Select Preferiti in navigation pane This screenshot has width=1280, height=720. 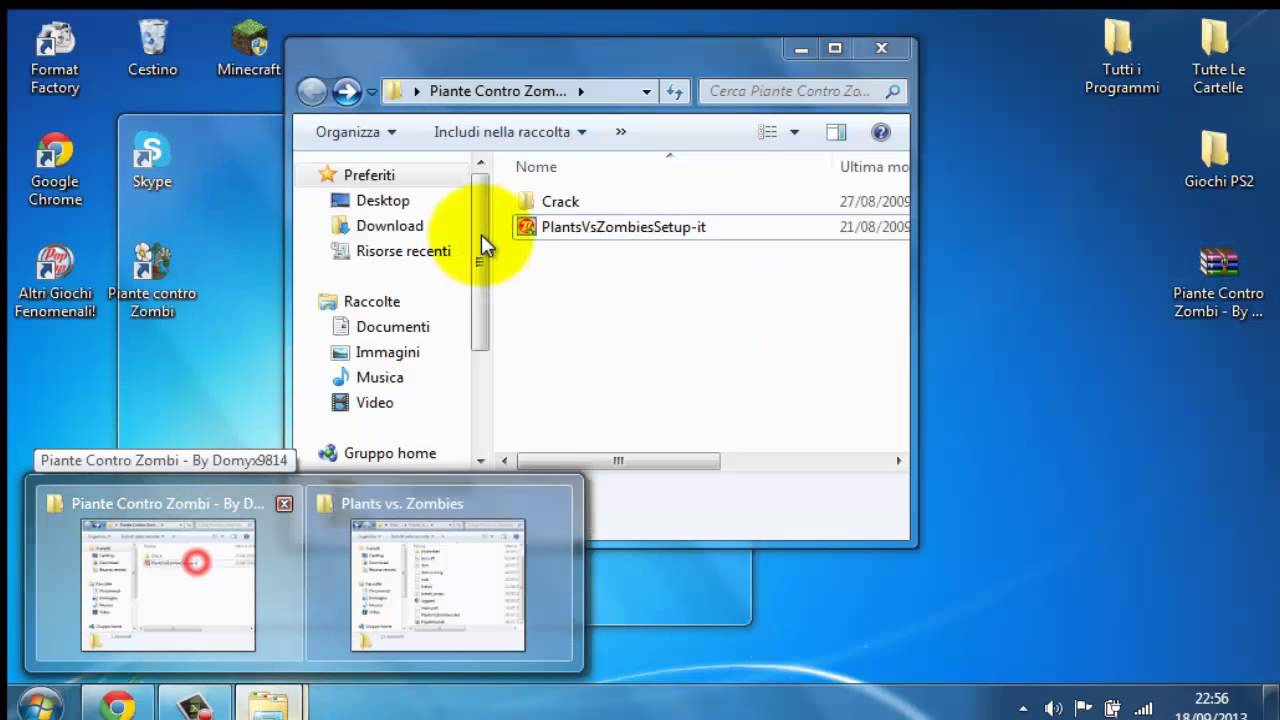[369, 175]
